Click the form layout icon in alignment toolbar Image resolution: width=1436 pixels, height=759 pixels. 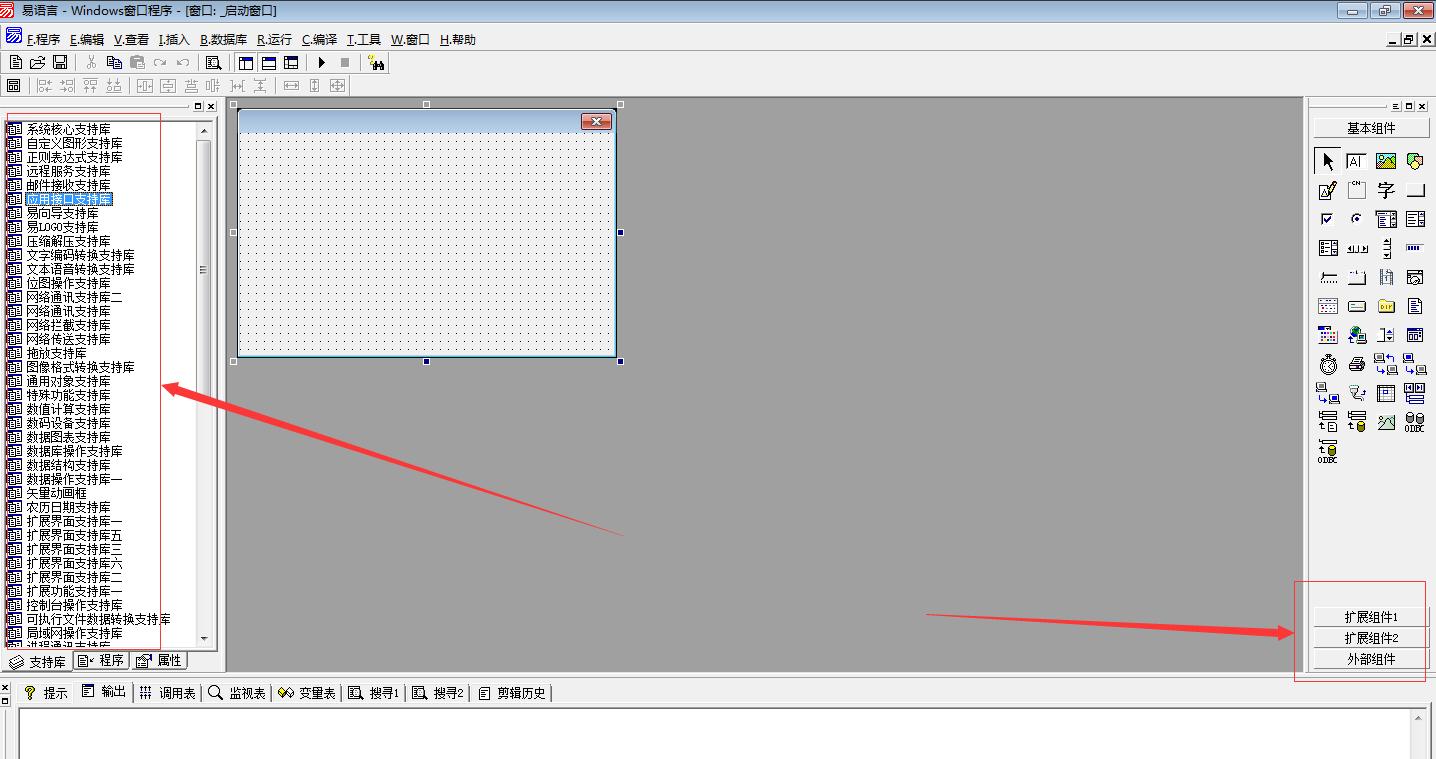(x=14, y=86)
